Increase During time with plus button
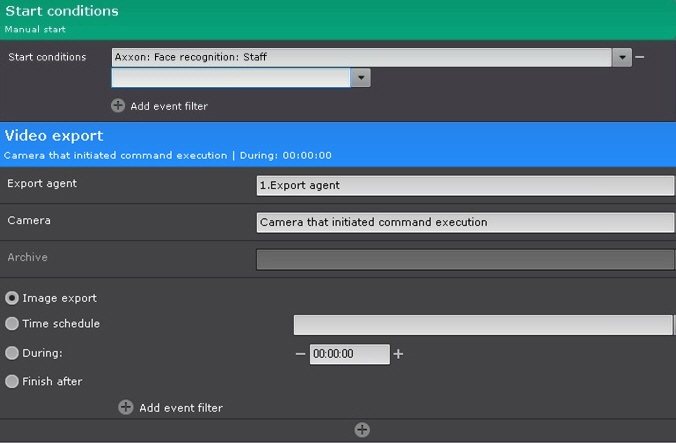 [398, 354]
